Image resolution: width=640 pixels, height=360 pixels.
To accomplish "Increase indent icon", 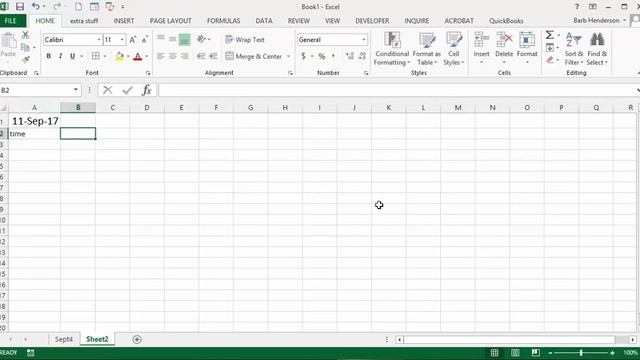I will pyautogui.click(x=213, y=56).
